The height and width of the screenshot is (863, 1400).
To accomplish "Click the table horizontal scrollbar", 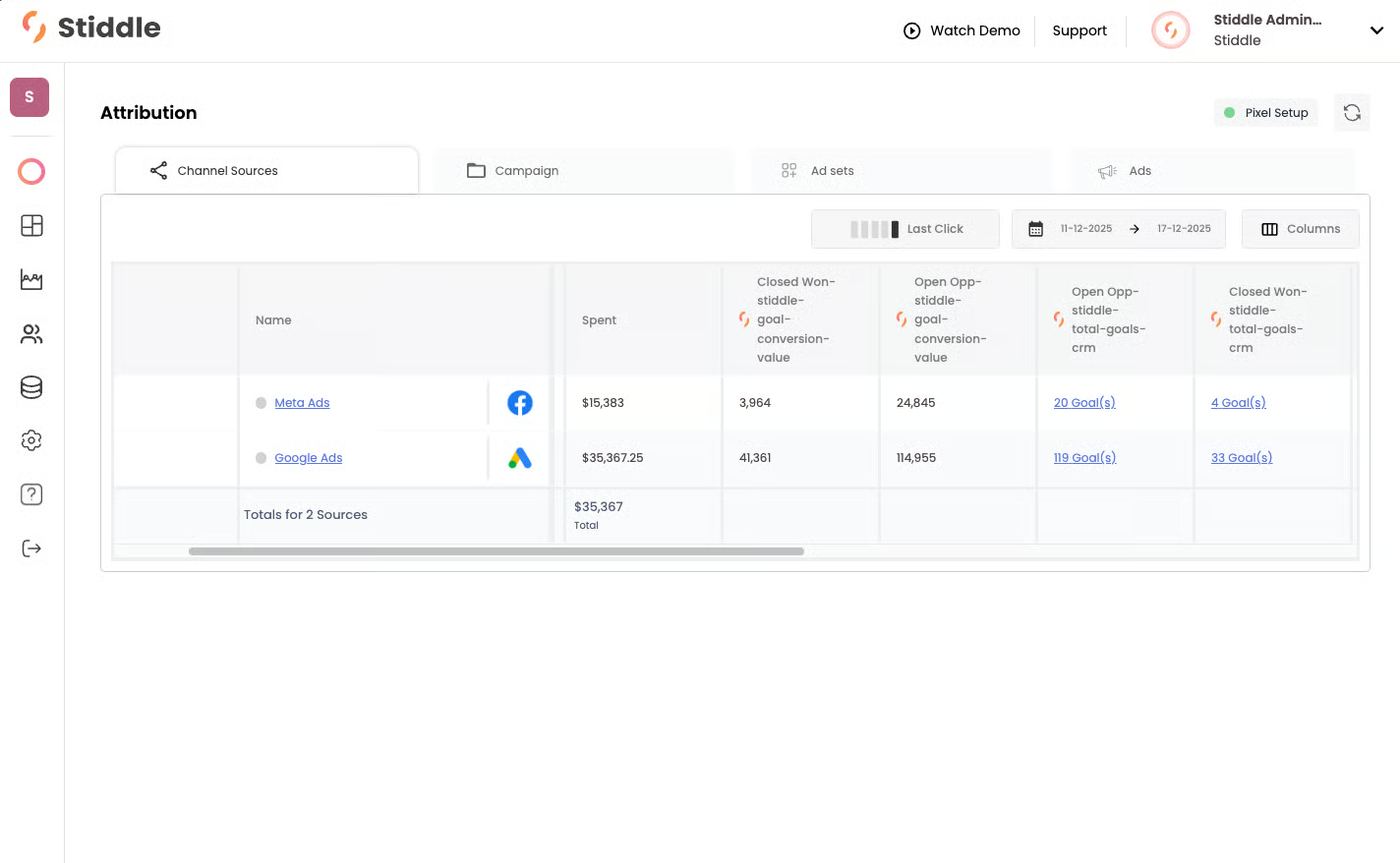I will tap(496, 551).
